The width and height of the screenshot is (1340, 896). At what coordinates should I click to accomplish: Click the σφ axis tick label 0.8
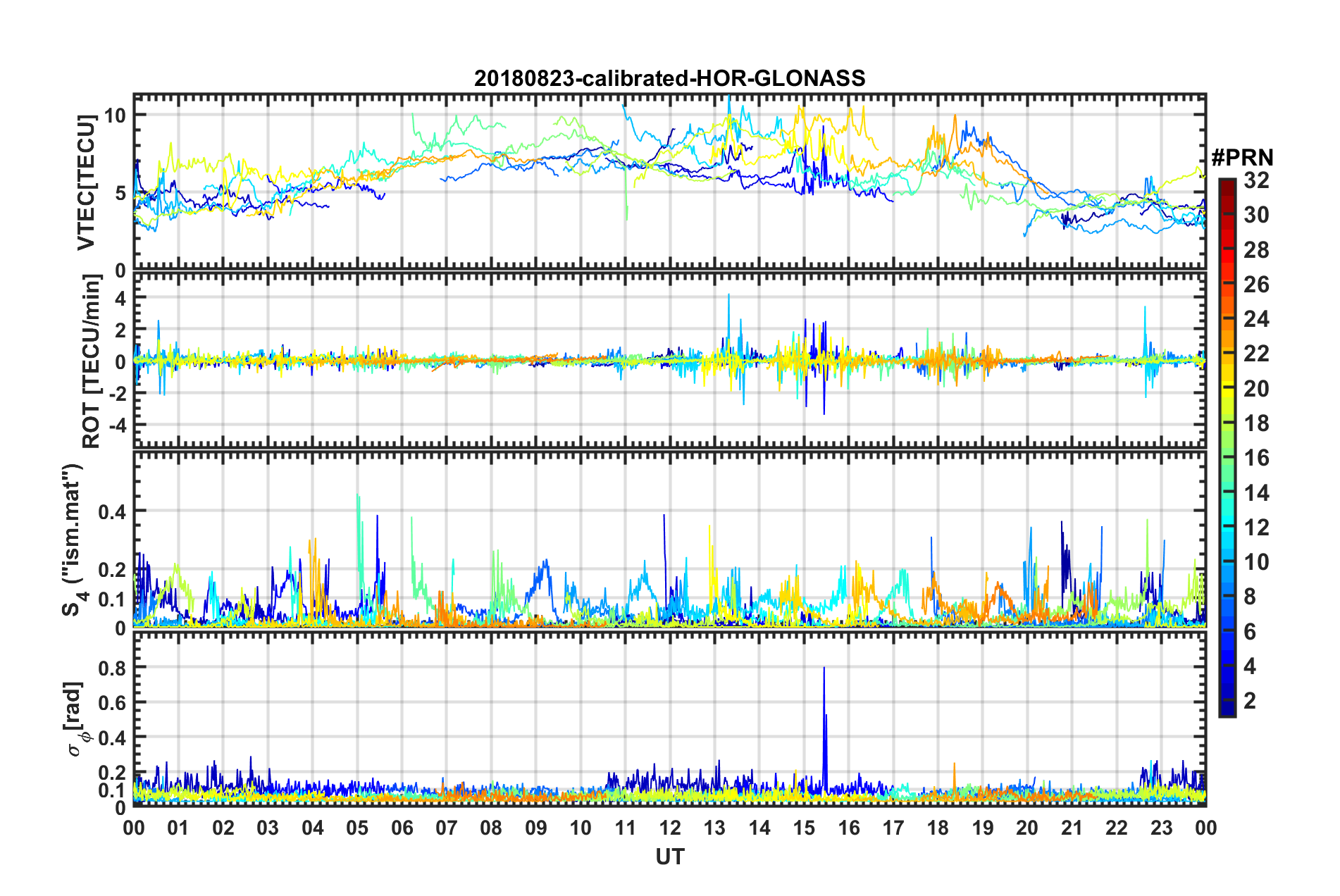tap(113, 668)
